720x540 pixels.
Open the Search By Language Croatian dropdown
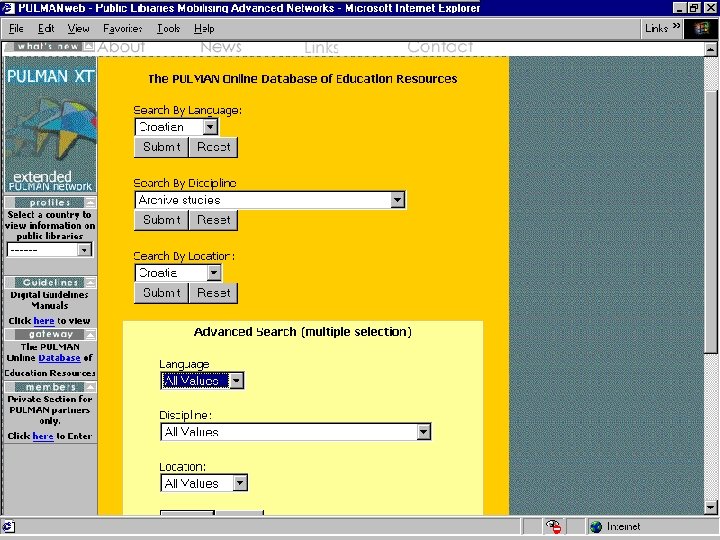(x=176, y=127)
